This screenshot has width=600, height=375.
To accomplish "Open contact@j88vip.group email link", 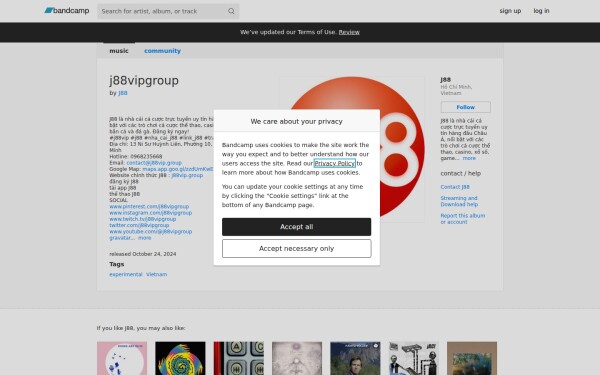I will point(154,163).
